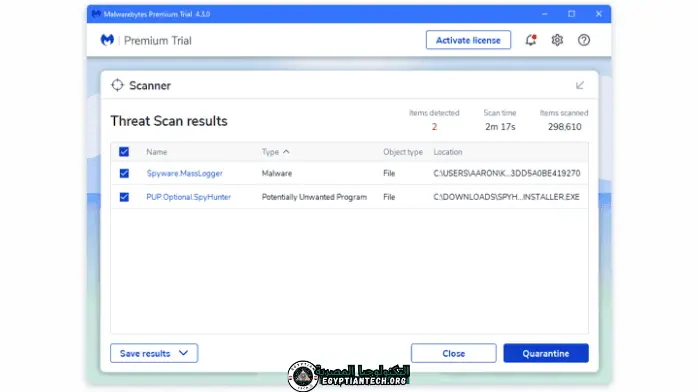Open the Spyware.MassLogger threat link
Viewport: 698px width, 392px height.
click(x=184, y=174)
